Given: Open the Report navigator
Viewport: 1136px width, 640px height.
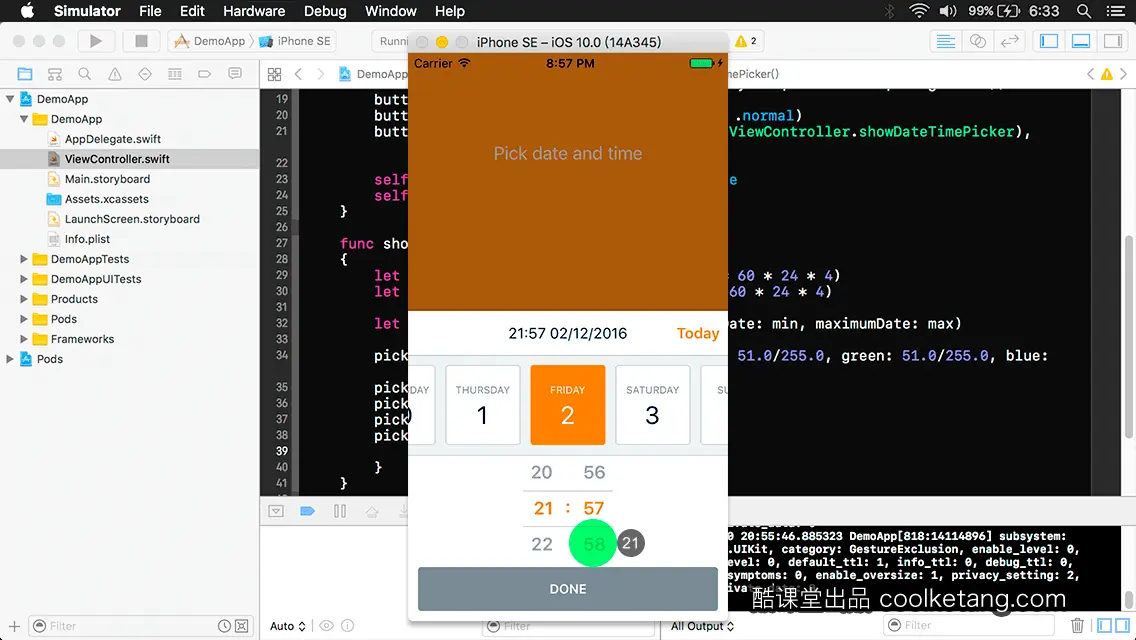Looking at the screenshot, I should click(235, 74).
